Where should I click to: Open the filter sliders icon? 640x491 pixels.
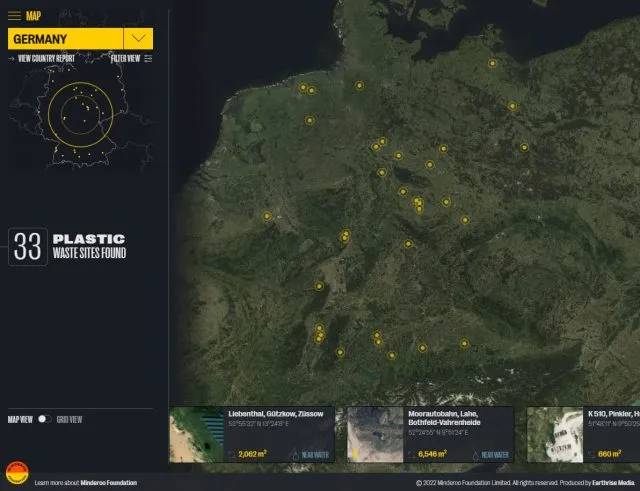click(148, 59)
